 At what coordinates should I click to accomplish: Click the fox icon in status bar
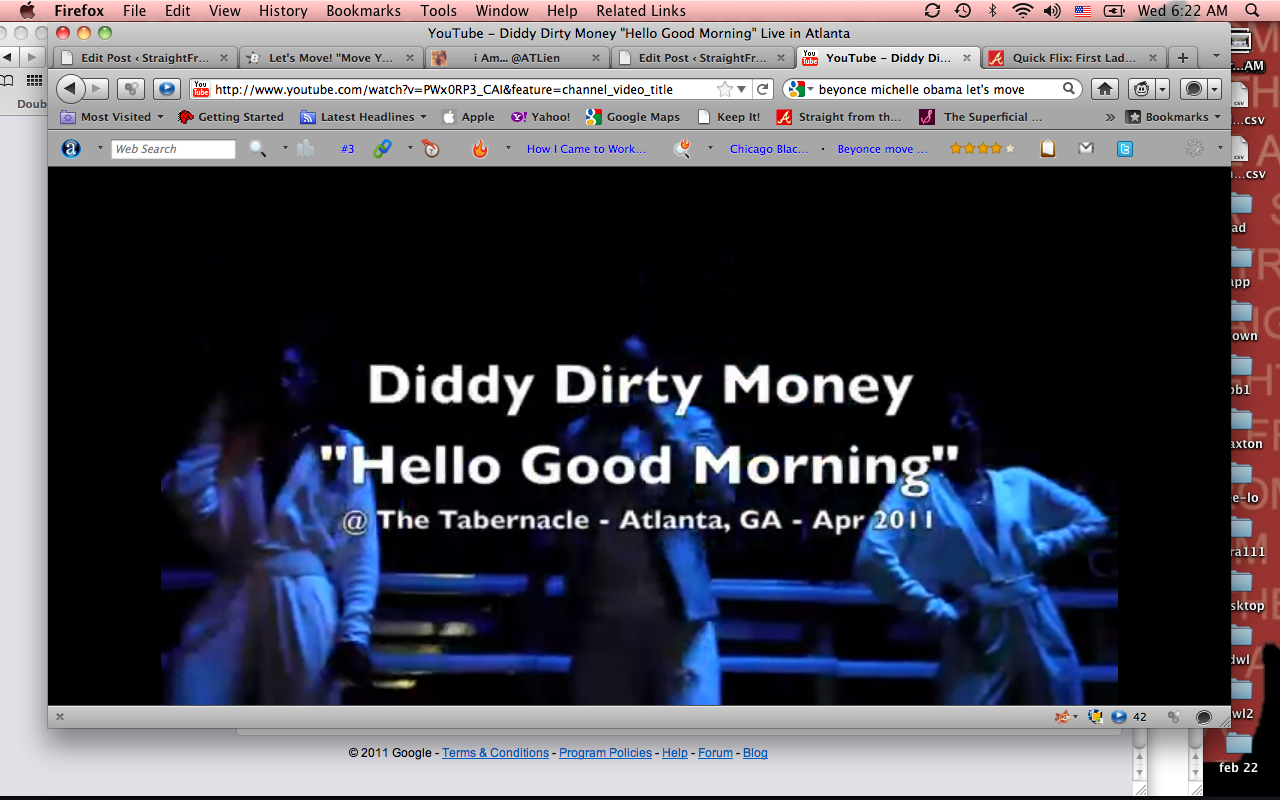point(1062,716)
